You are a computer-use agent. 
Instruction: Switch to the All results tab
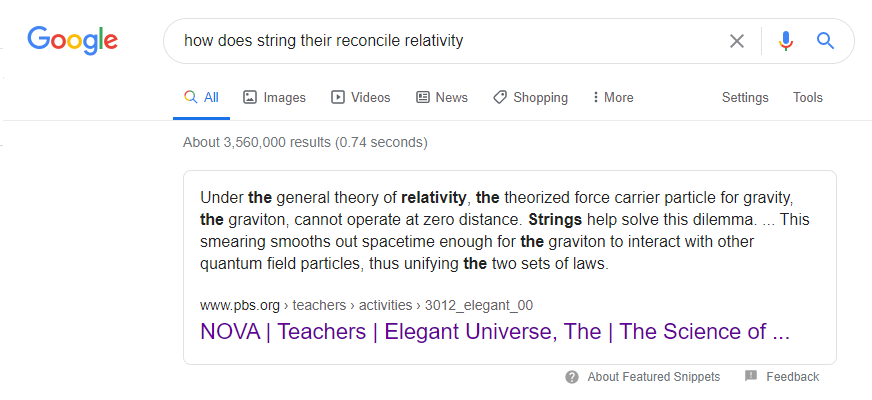(201, 97)
